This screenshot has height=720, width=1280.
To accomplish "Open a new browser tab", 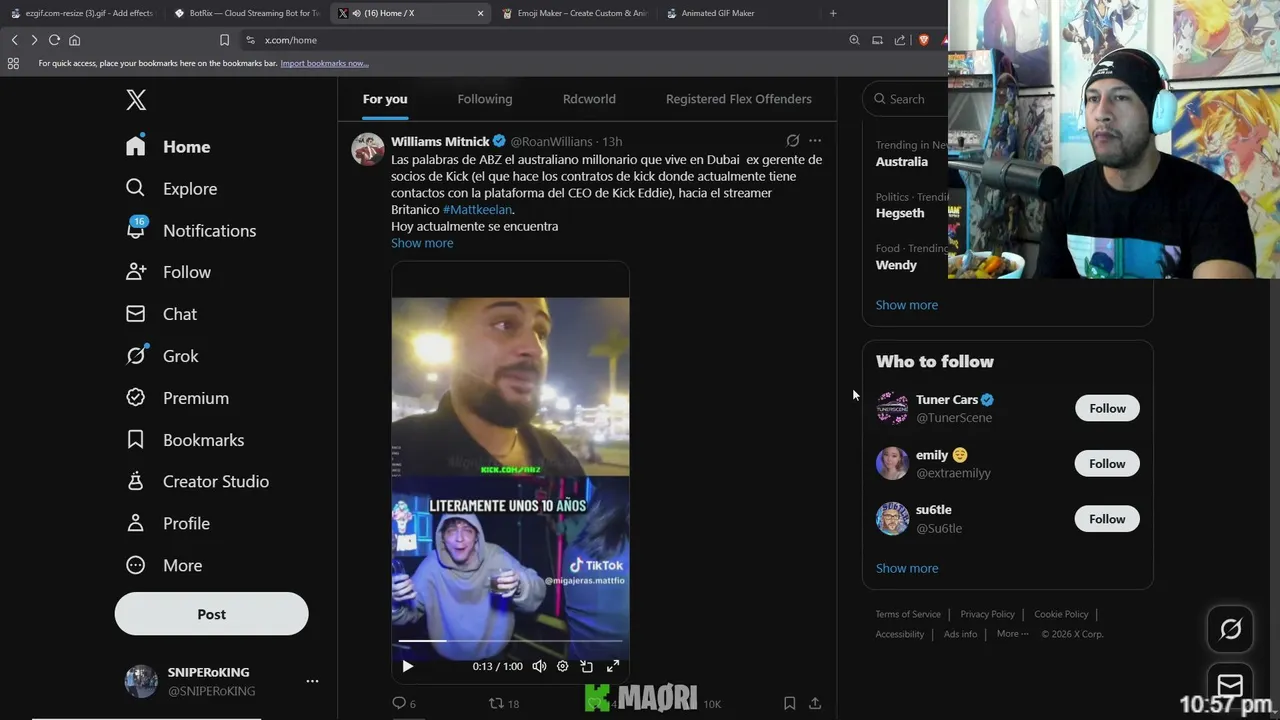I will pos(833,13).
